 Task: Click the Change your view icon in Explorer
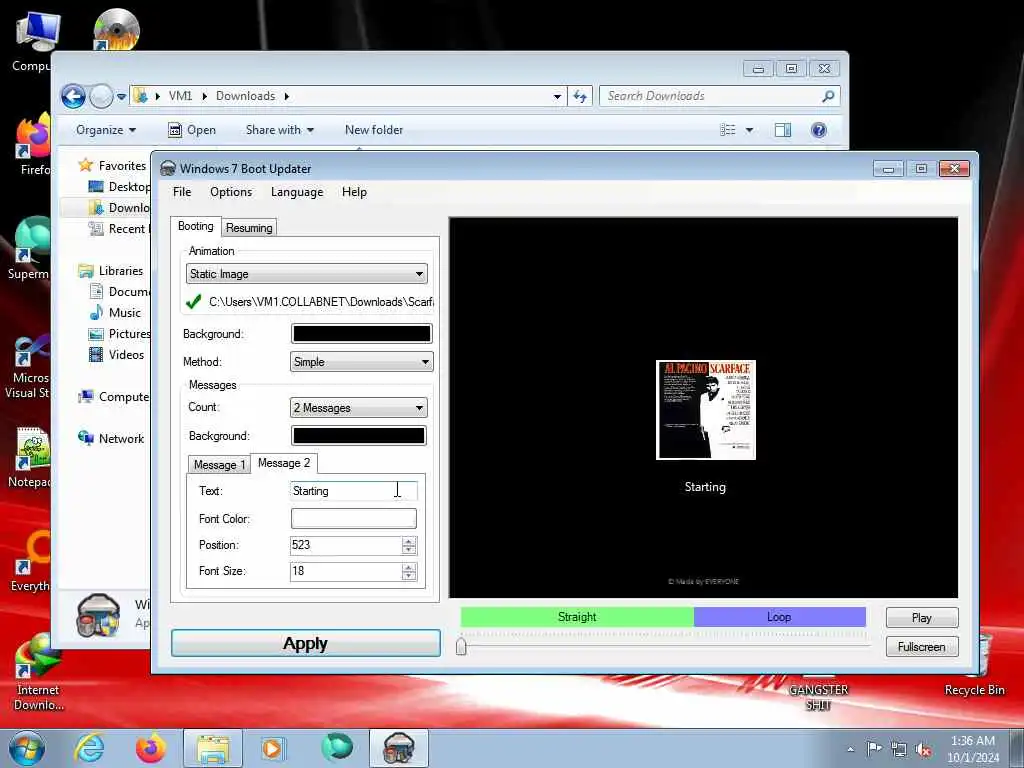pyautogui.click(x=728, y=130)
